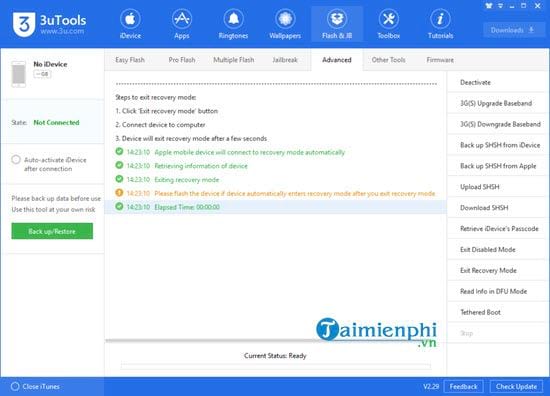Open the title bar dropdown menu icon
The width and height of the screenshot is (550, 396).
click(501, 6)
